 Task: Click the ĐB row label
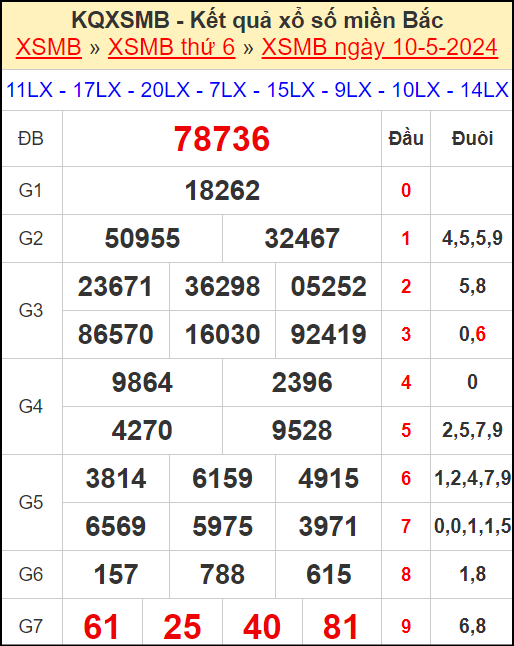31,138
